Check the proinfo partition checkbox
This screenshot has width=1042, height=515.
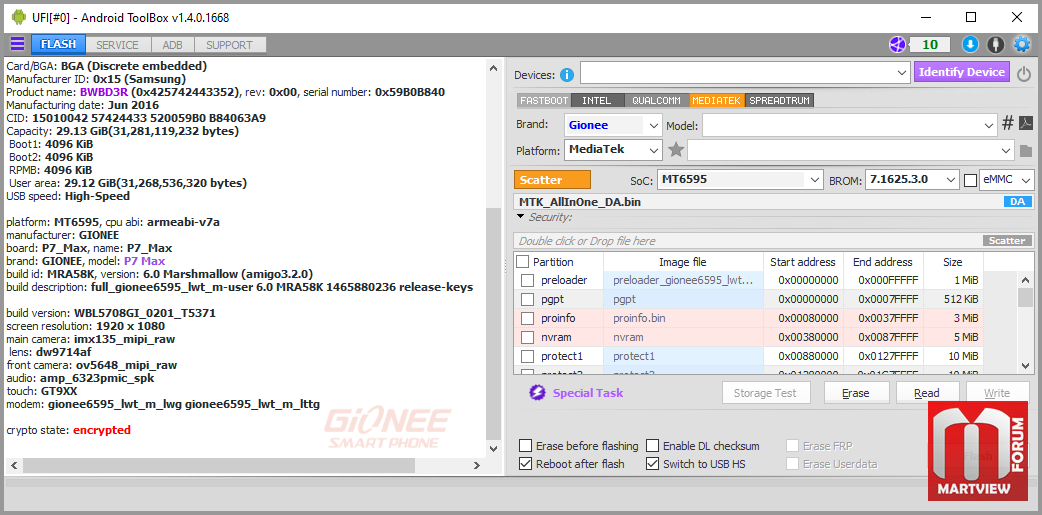(x=527, y=318)
